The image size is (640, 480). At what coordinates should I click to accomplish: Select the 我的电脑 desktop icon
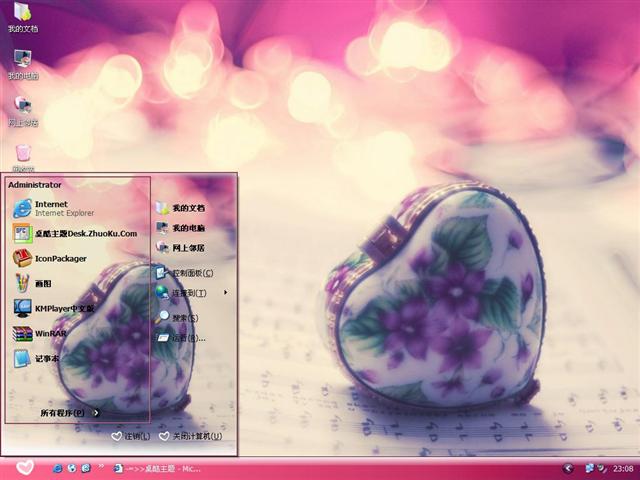point(23,64)
